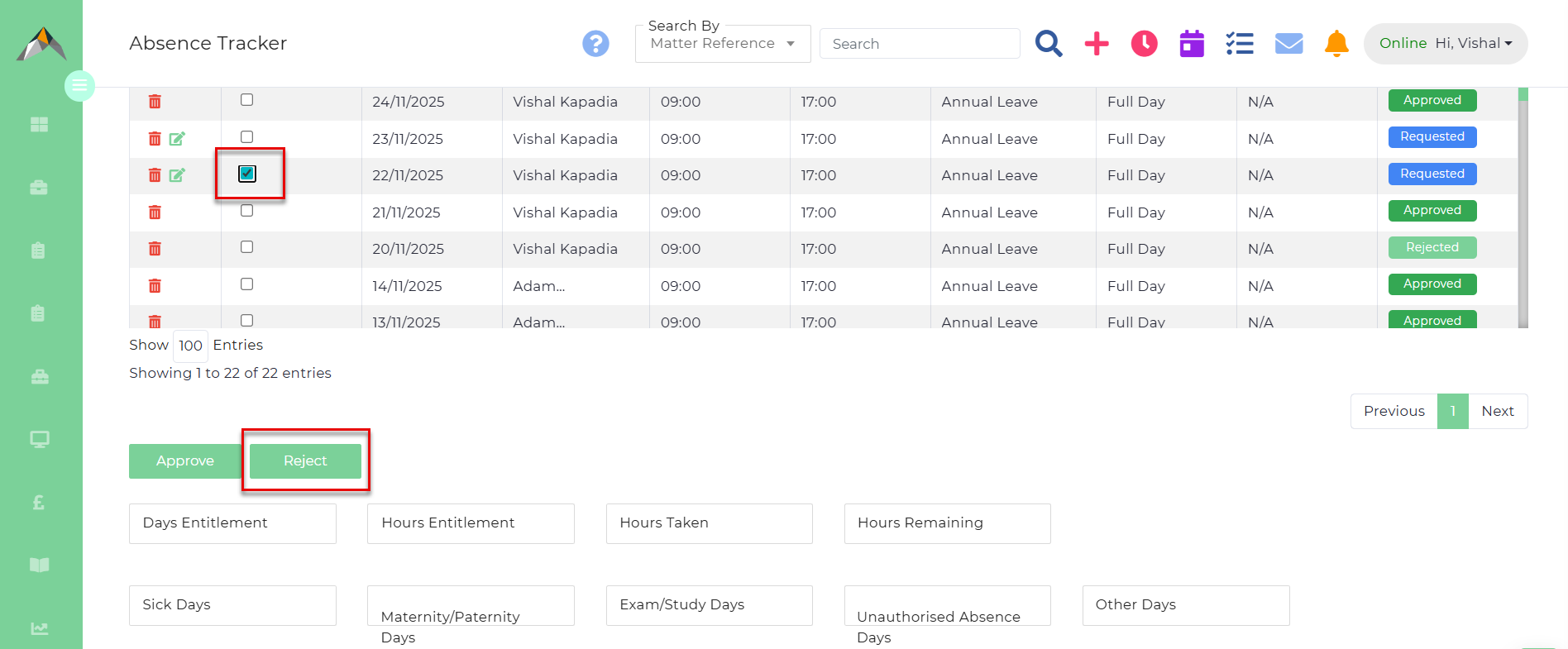Open the mail envelope icon
The image size is (1568, 649).
1289,44
